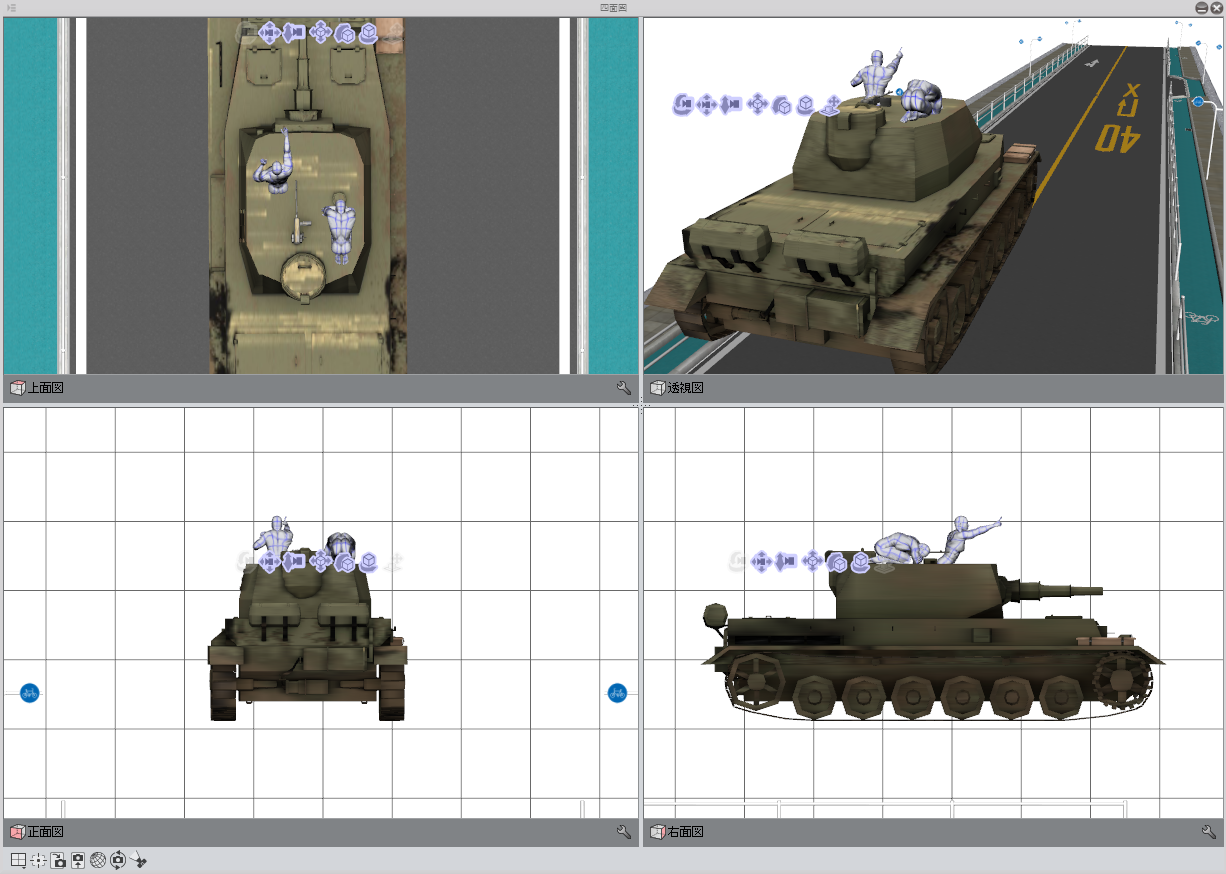Select rotate-object manipulator in perspective view
This screenshot has height=874, width=1226.
[781, 104]
